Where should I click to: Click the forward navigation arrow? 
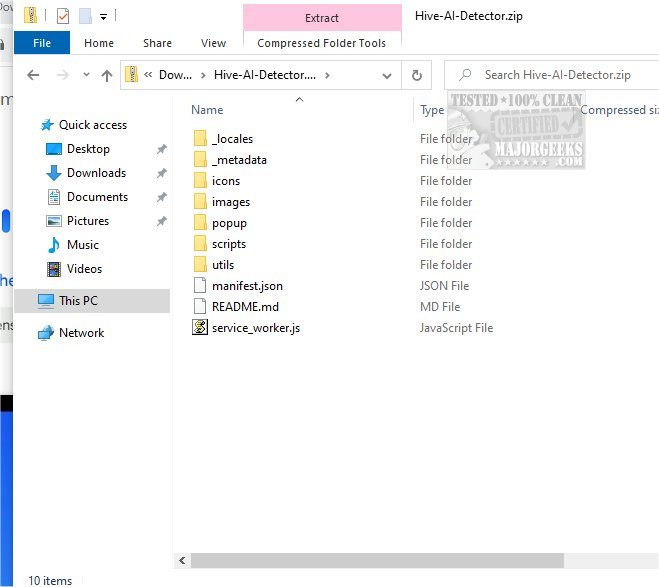[63, 75]
